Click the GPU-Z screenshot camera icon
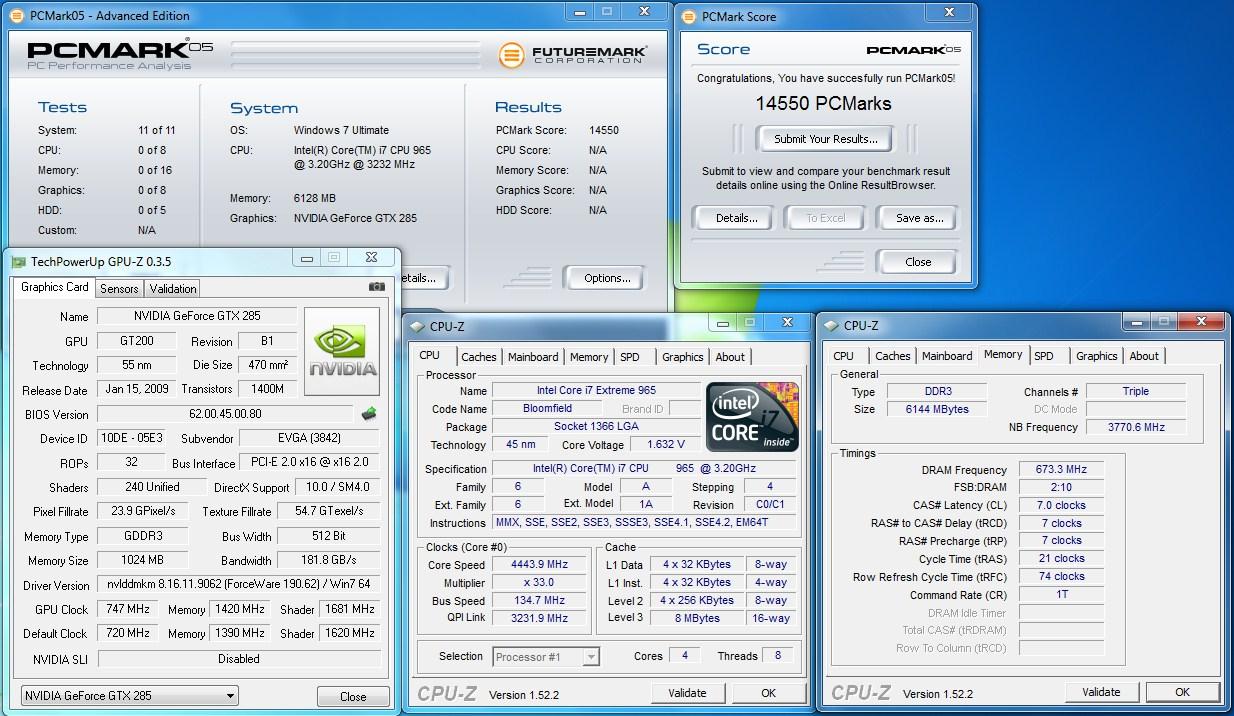This screenshot has height=716, width=1234. (376, 287)
